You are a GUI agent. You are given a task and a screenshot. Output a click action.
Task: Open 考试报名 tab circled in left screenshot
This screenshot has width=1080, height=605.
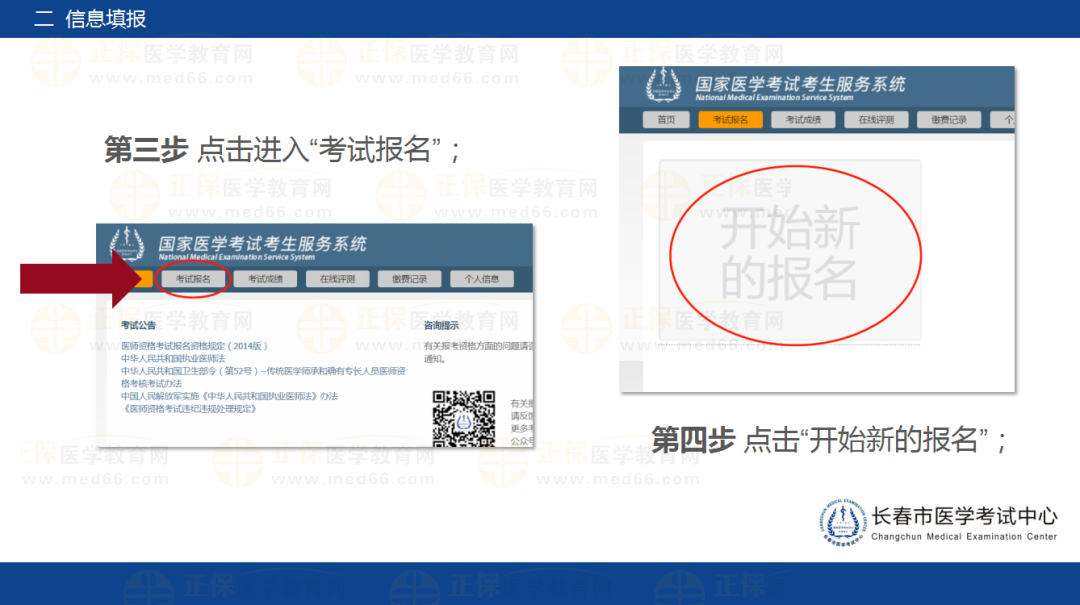coord(194,279)
